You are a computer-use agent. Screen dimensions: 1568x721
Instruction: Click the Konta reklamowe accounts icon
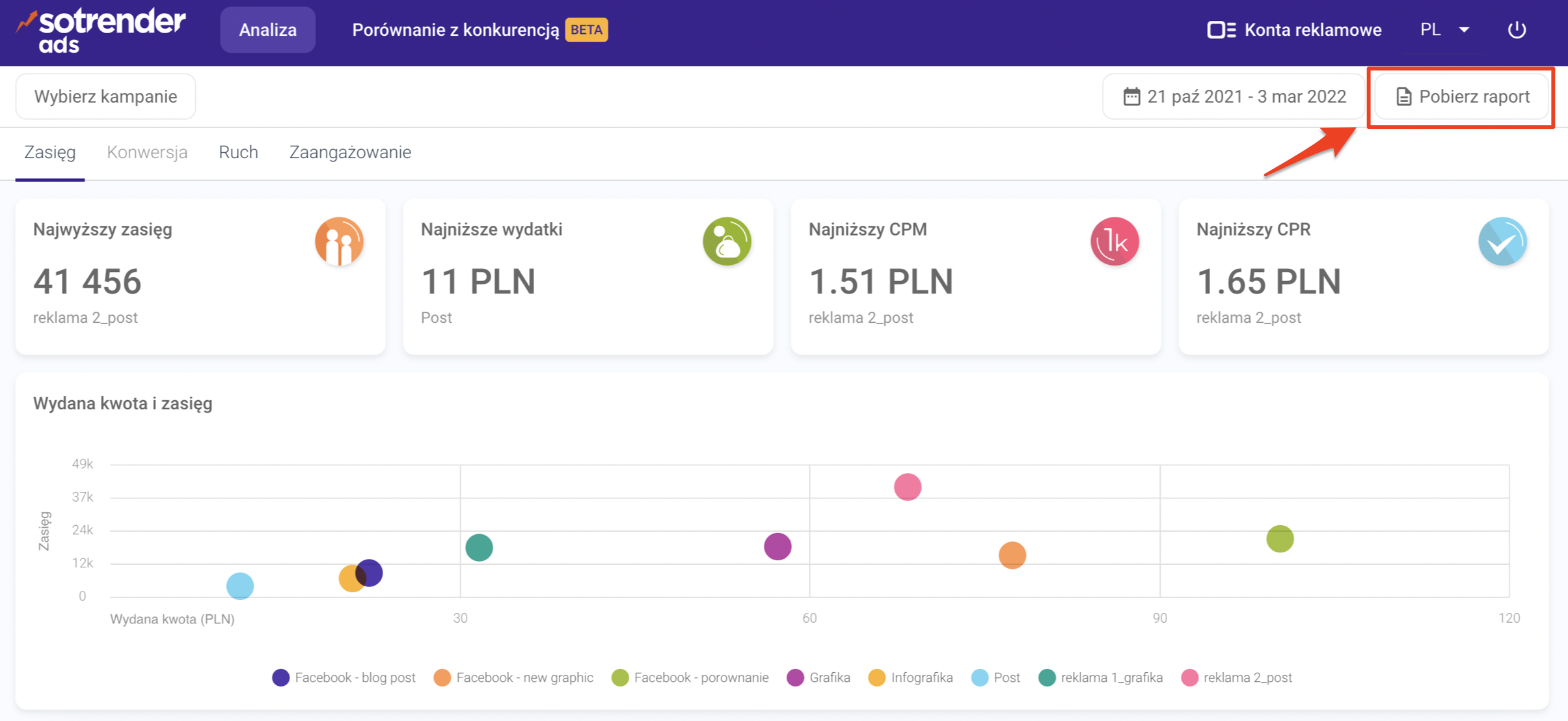[1221, 30]
